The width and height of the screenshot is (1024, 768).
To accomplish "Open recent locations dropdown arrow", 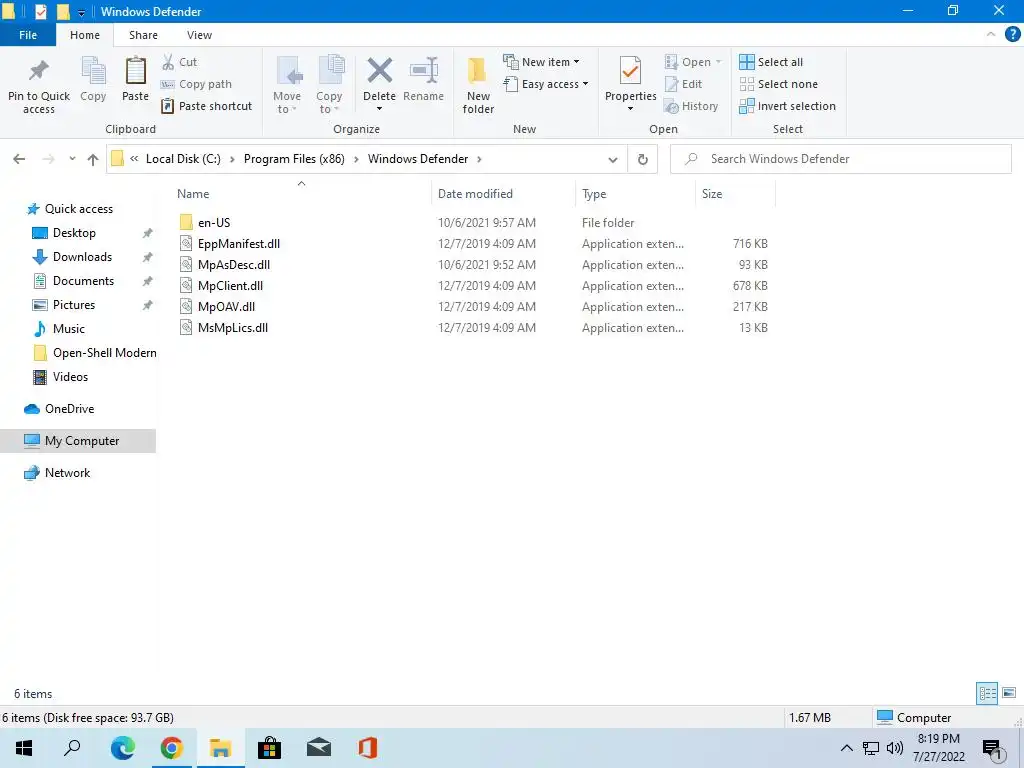I will coord(72,159).
